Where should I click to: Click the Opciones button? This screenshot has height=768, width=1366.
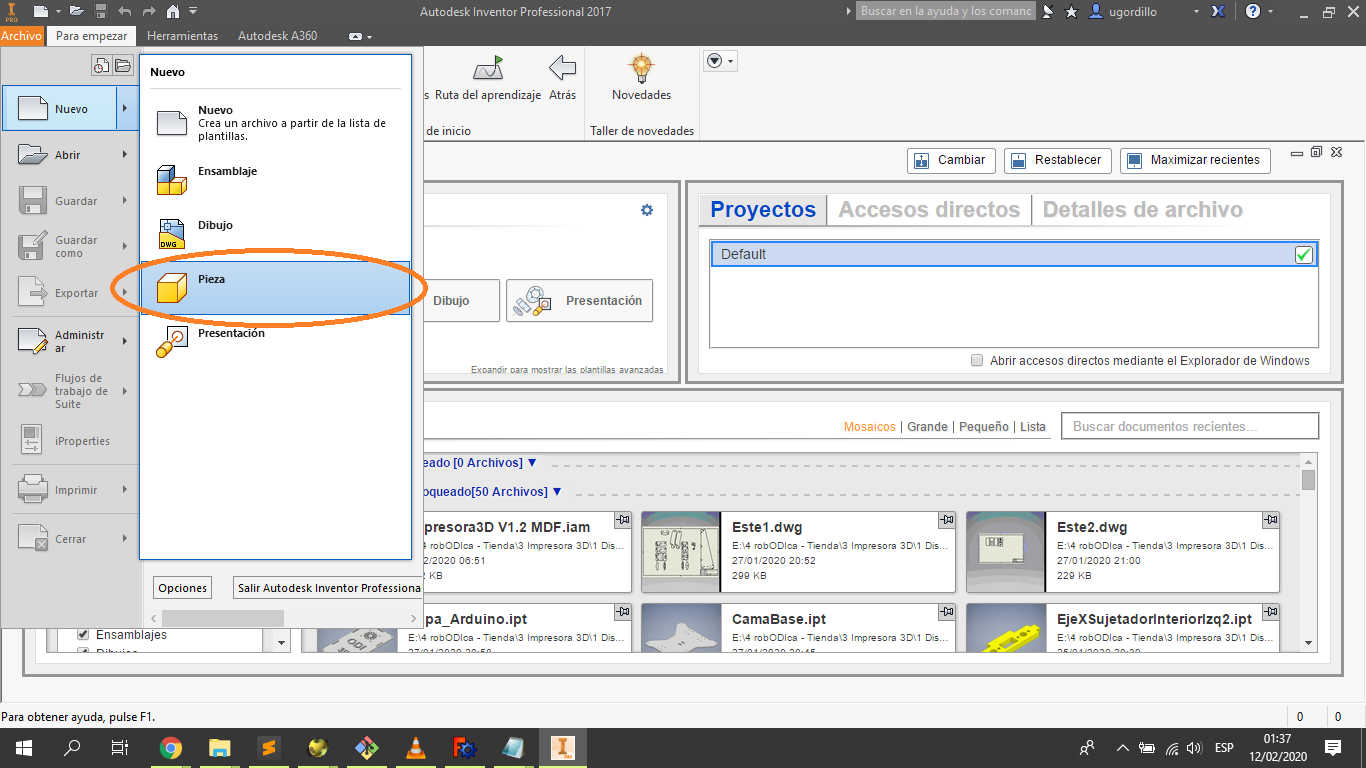(x=182, y=588)
